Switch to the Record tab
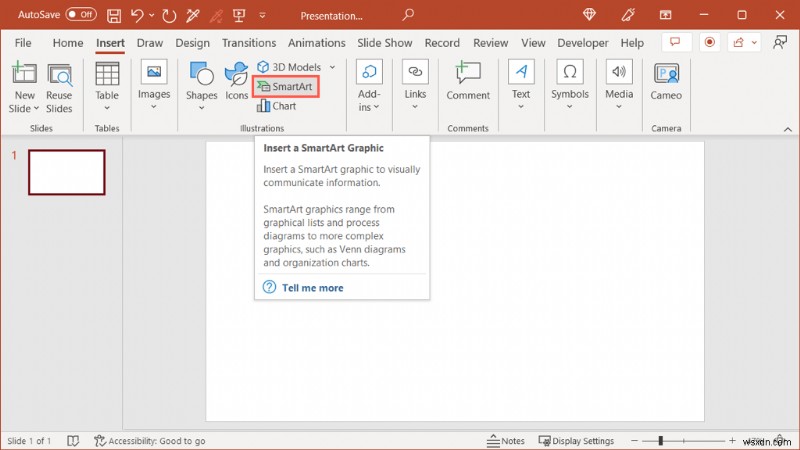The height and width of the screenshot is (450, 800). click(x=442, y=43)
